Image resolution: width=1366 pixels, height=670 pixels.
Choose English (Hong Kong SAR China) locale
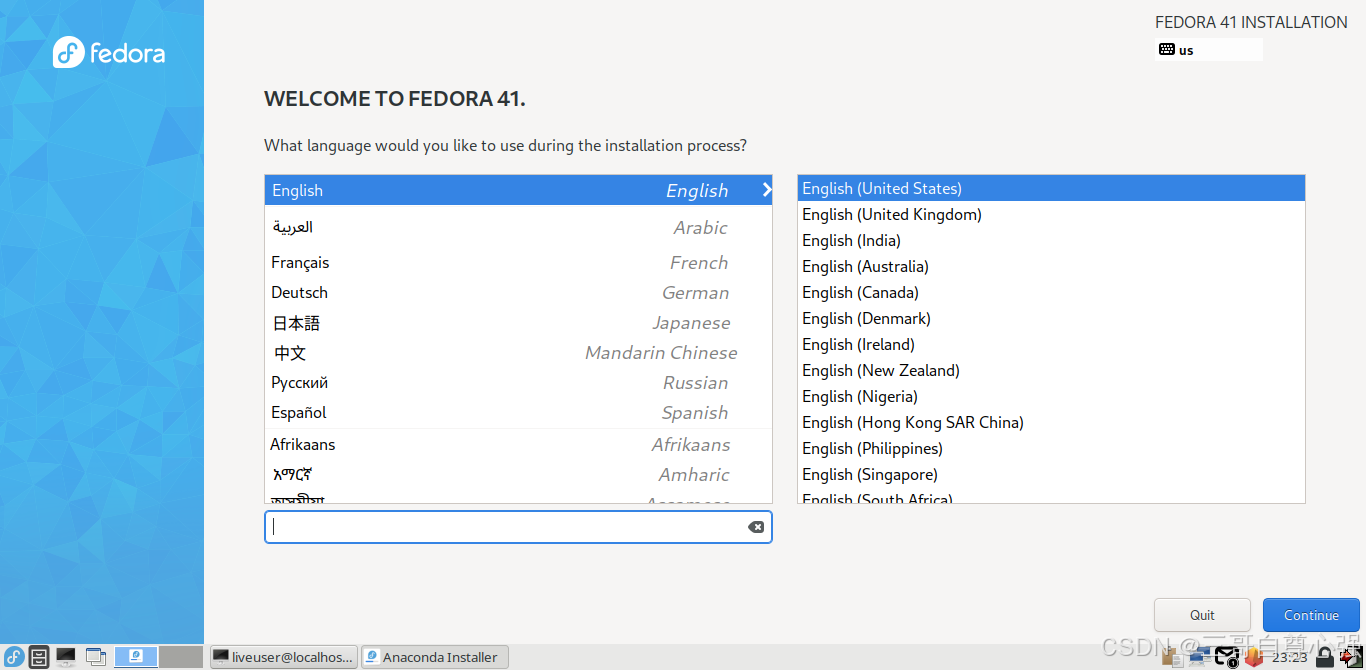pyautogui.click(x=1051, y=422)
